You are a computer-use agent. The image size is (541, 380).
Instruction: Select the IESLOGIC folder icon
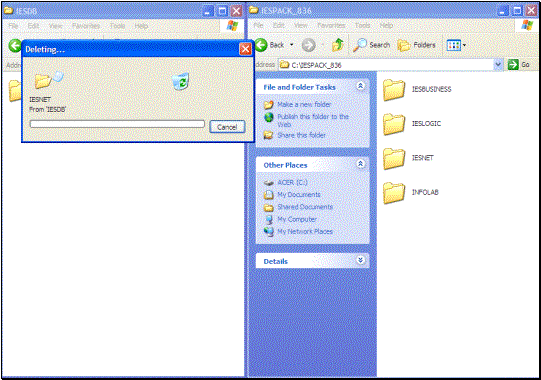pyautogui.click(x=394, y=124)
